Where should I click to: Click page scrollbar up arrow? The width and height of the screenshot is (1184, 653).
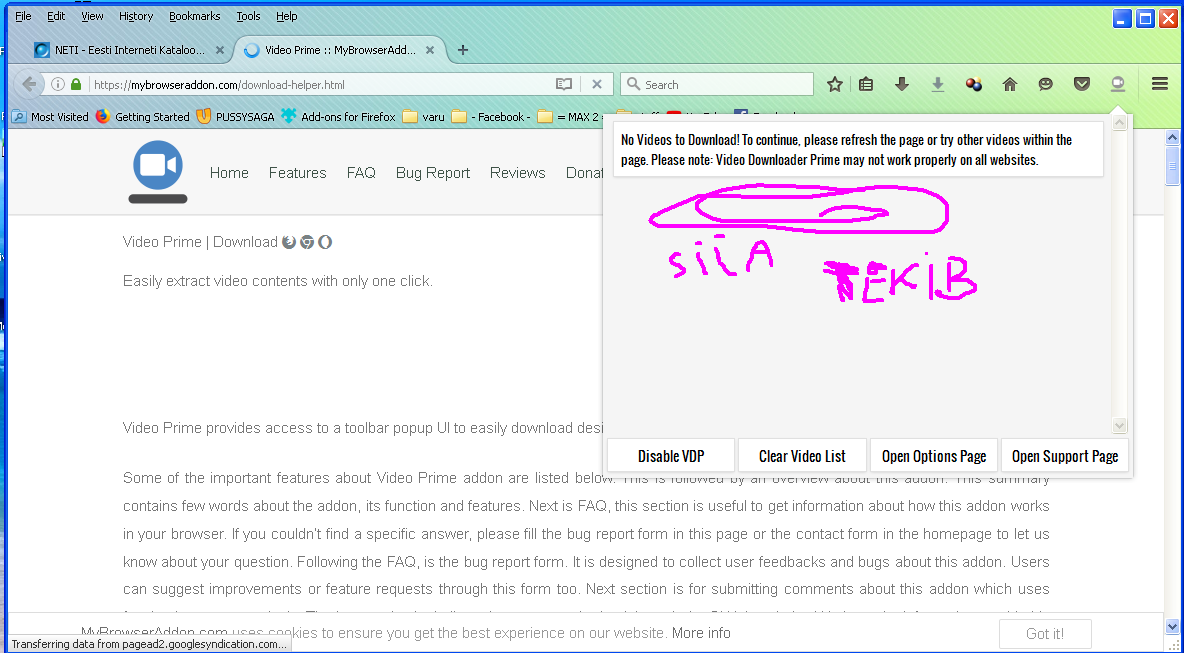(x=1172, y=137)
